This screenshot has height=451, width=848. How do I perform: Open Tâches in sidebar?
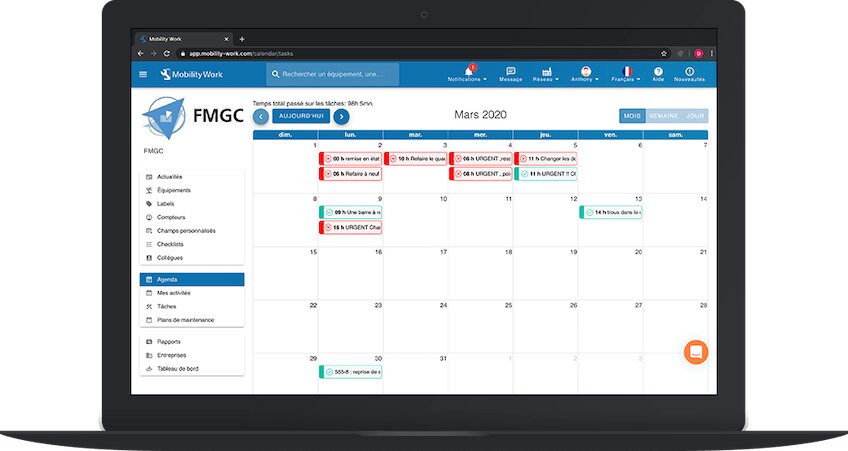tap(191, 307)
